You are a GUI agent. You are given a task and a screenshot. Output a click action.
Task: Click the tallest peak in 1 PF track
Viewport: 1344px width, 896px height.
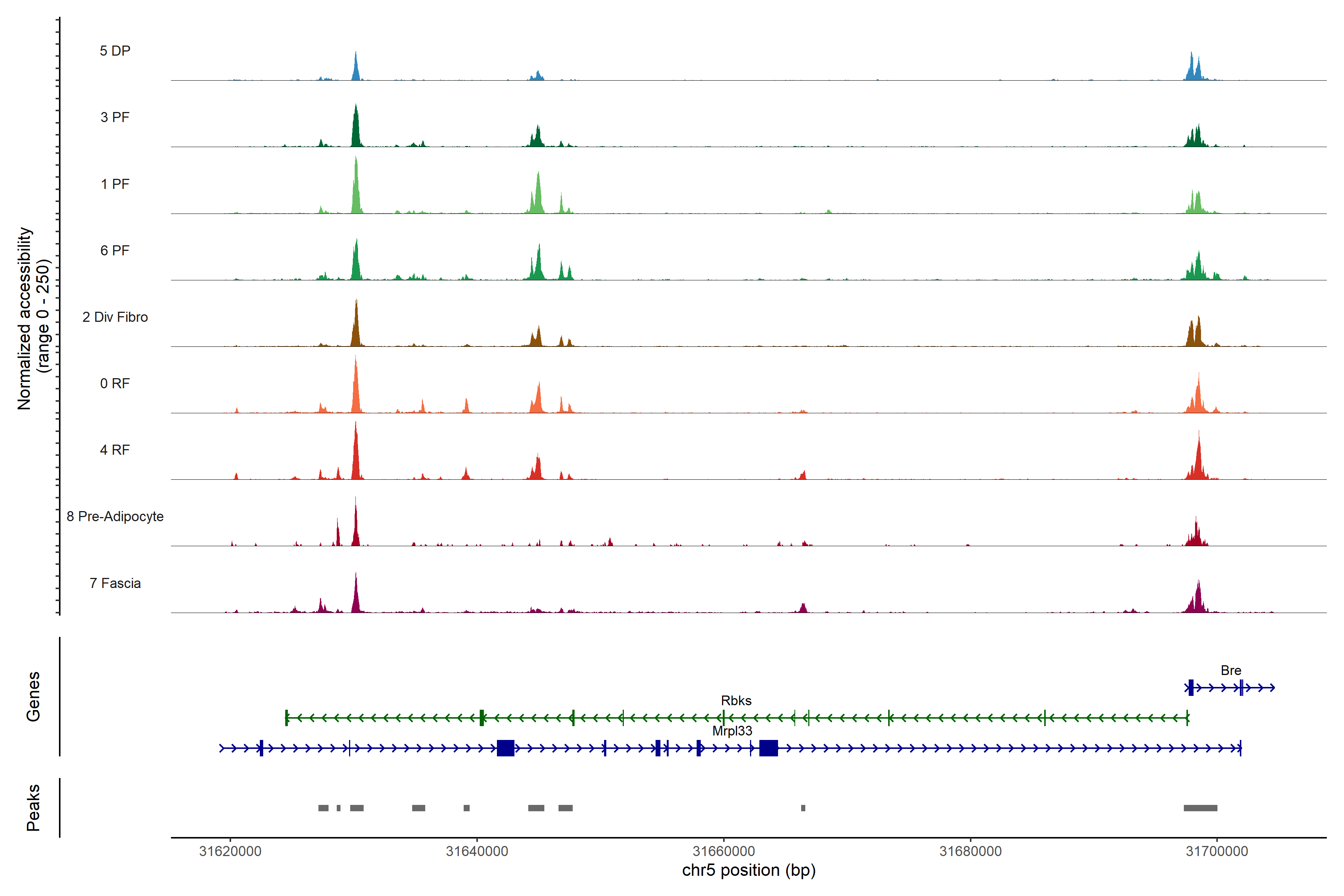[x=356, y=189]
